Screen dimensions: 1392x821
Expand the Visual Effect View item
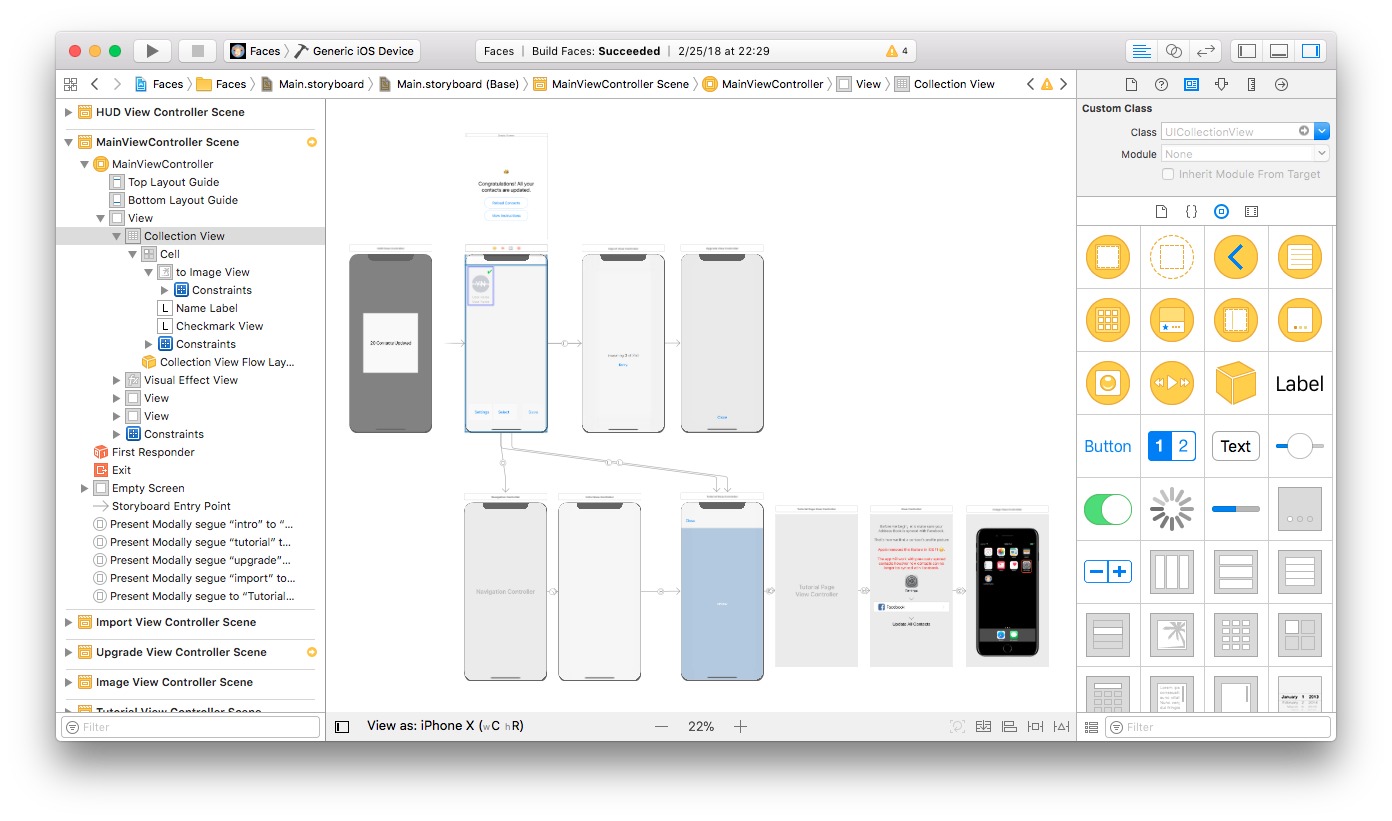[117, 380]
